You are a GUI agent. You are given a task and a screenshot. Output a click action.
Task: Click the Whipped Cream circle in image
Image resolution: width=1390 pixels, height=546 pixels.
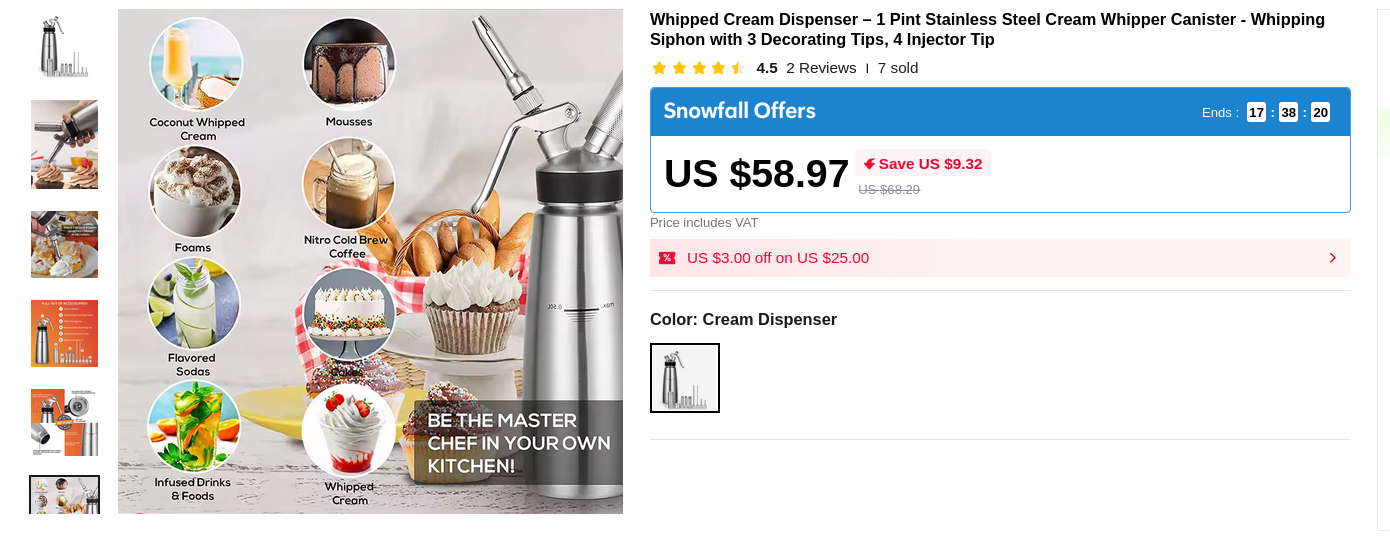coord(349,433)
